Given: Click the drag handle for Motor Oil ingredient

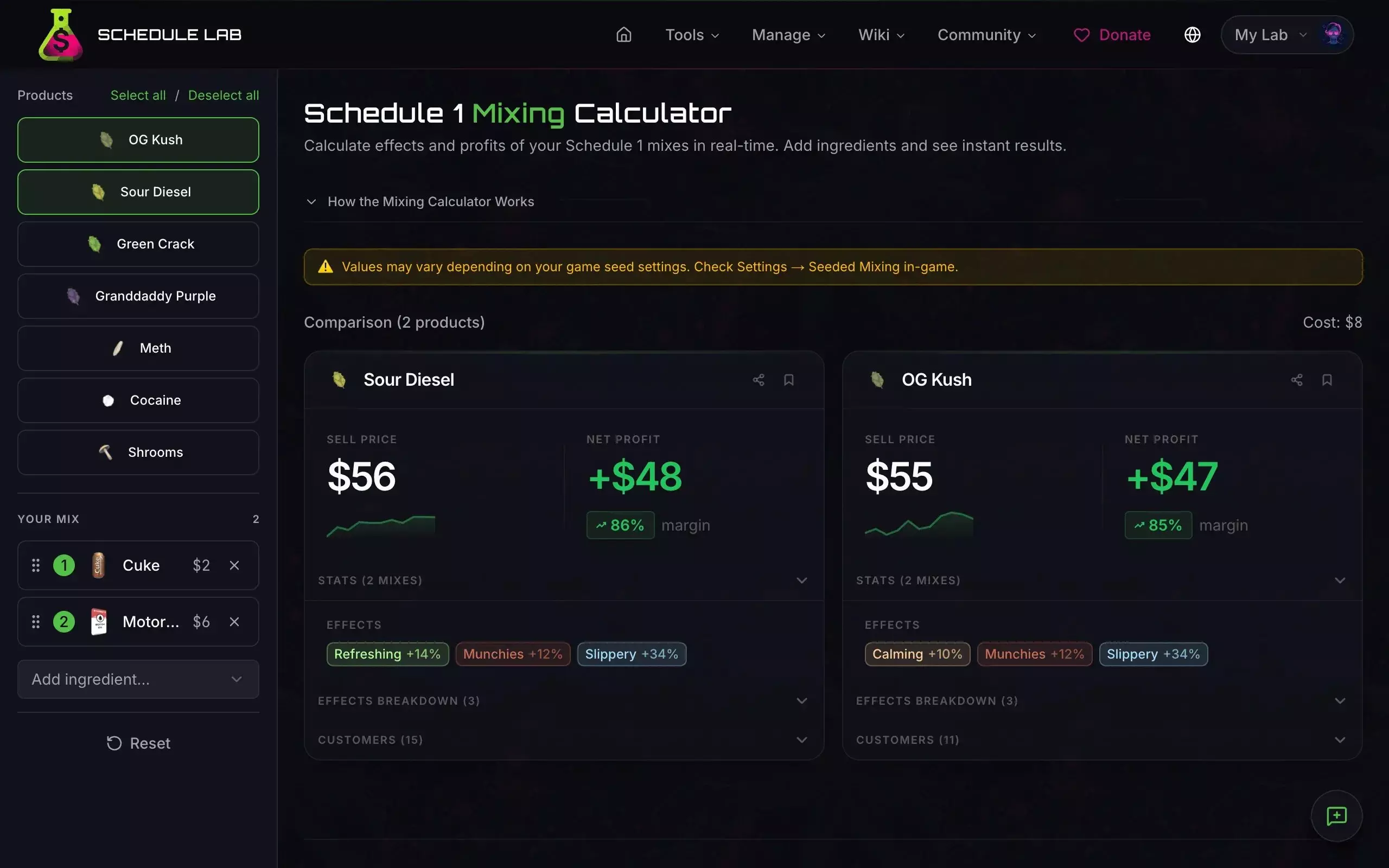Looking at the screenshot, I should click(36, 622).
